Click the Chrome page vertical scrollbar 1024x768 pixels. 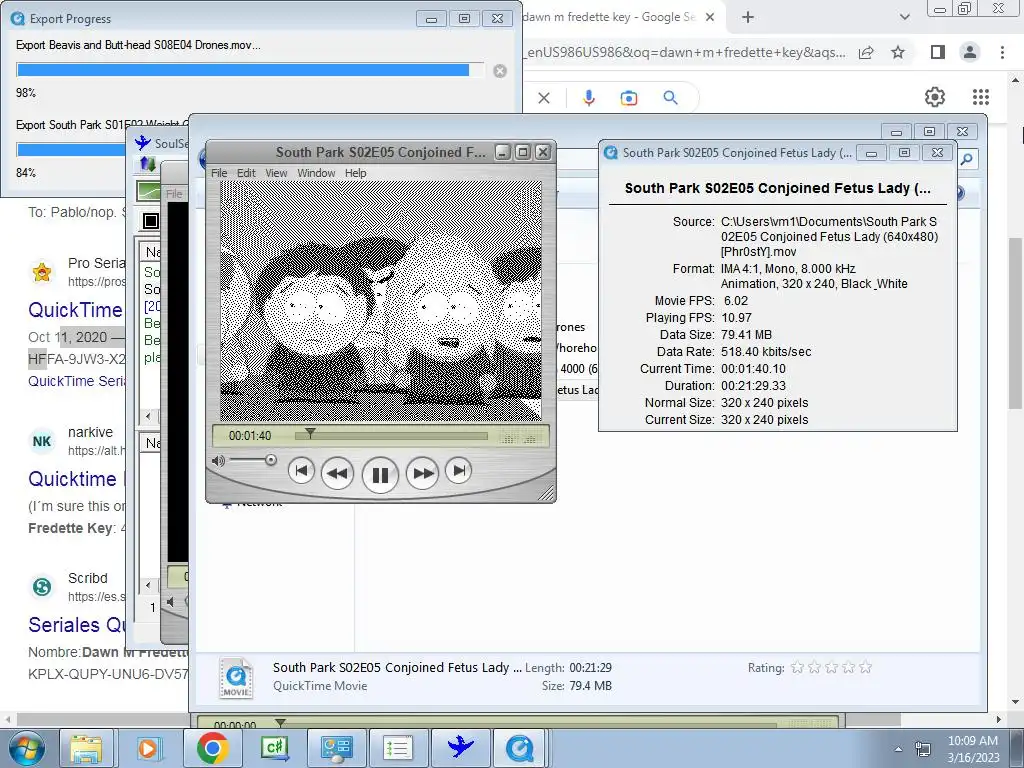point(1015,324)
